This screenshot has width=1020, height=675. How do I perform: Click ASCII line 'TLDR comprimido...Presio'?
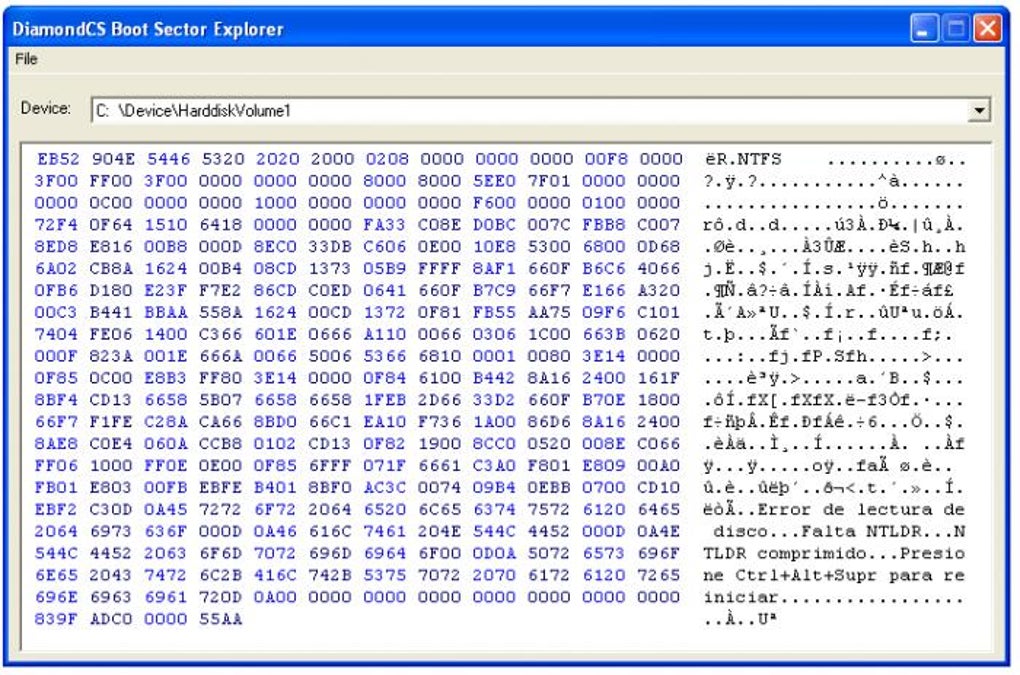tap(835, 553)
